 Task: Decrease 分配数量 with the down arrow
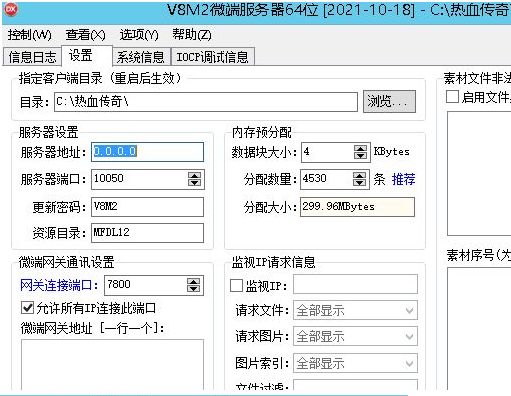click(359, 183)
